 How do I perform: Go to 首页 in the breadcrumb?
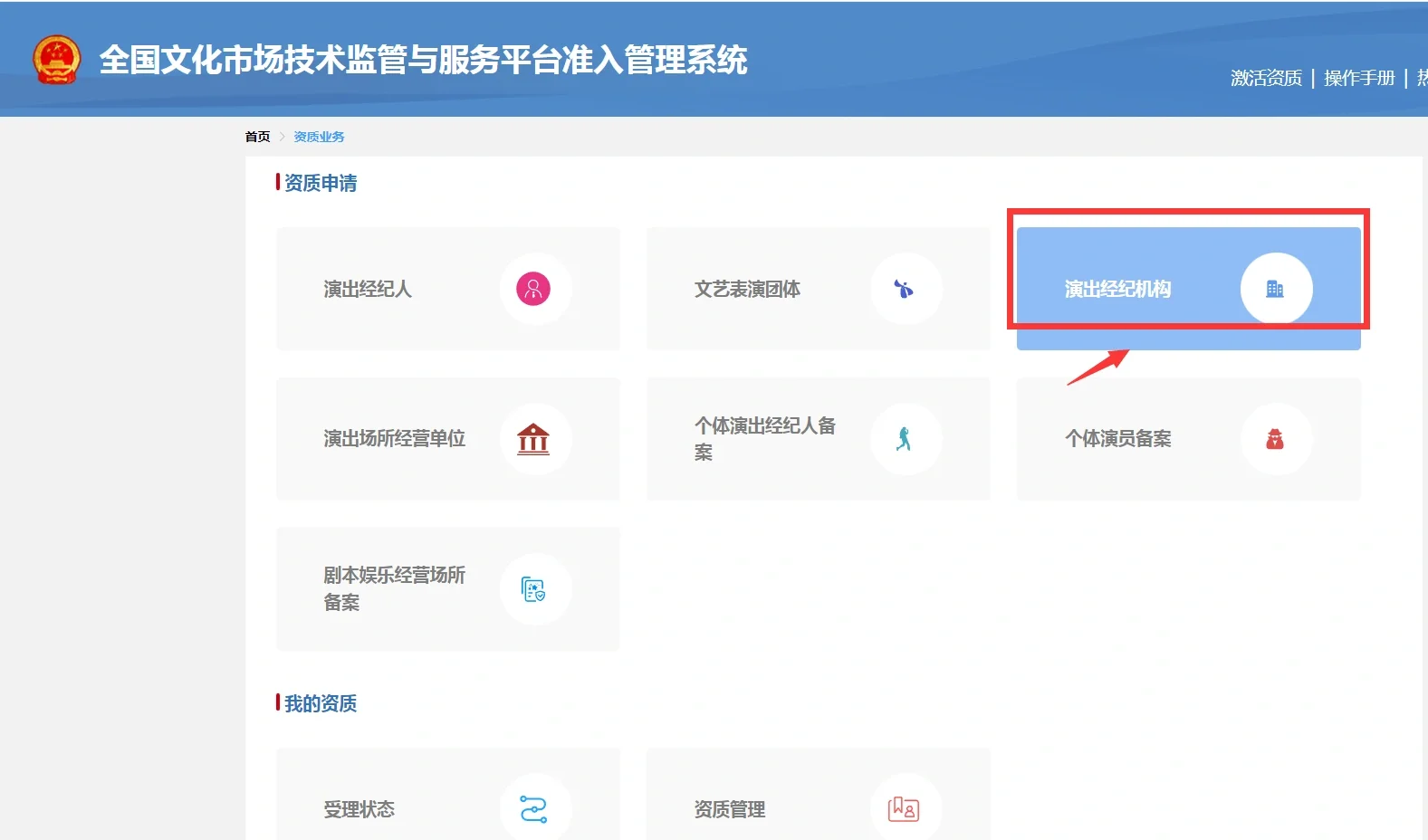(x=257, y=137)
